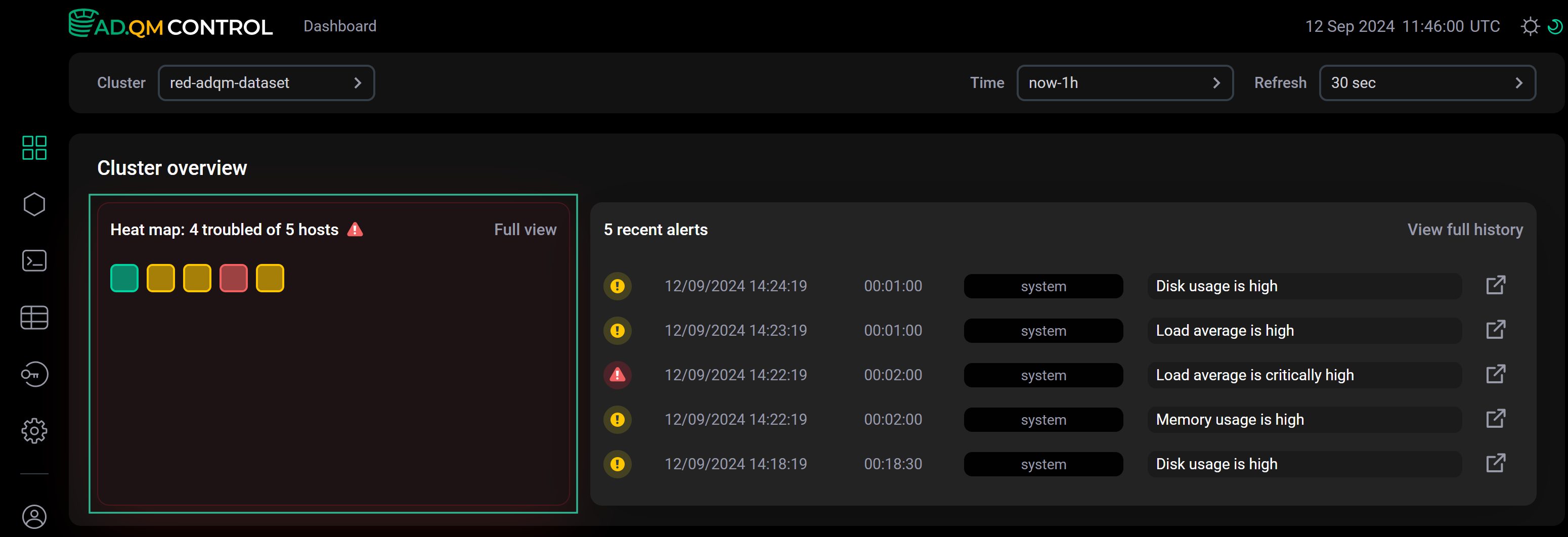Select the green healthy host tile in heat map

click(x=124, y=278)
